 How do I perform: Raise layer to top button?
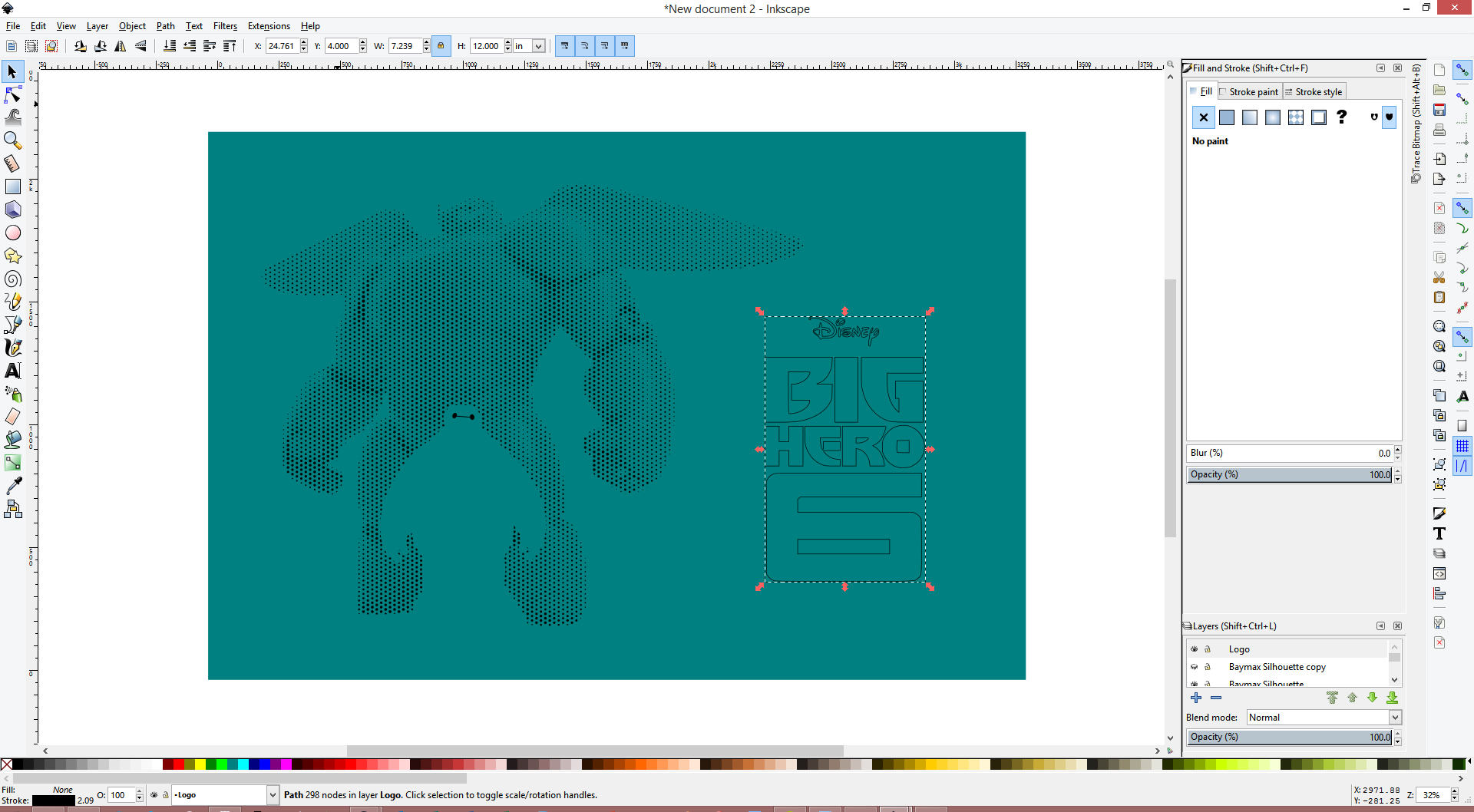1333,698
